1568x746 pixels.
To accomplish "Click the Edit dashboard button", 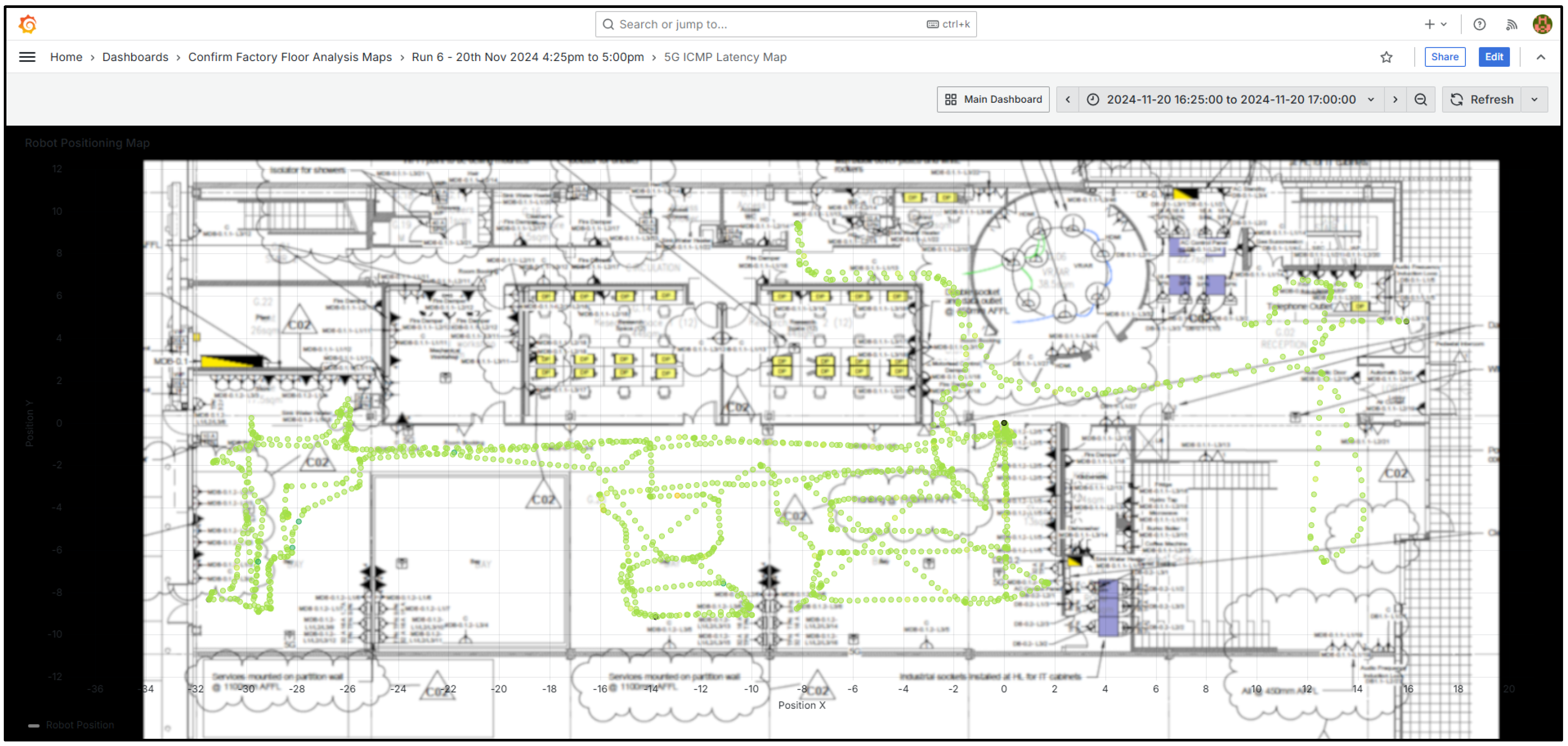I will tap(1493, 57).
